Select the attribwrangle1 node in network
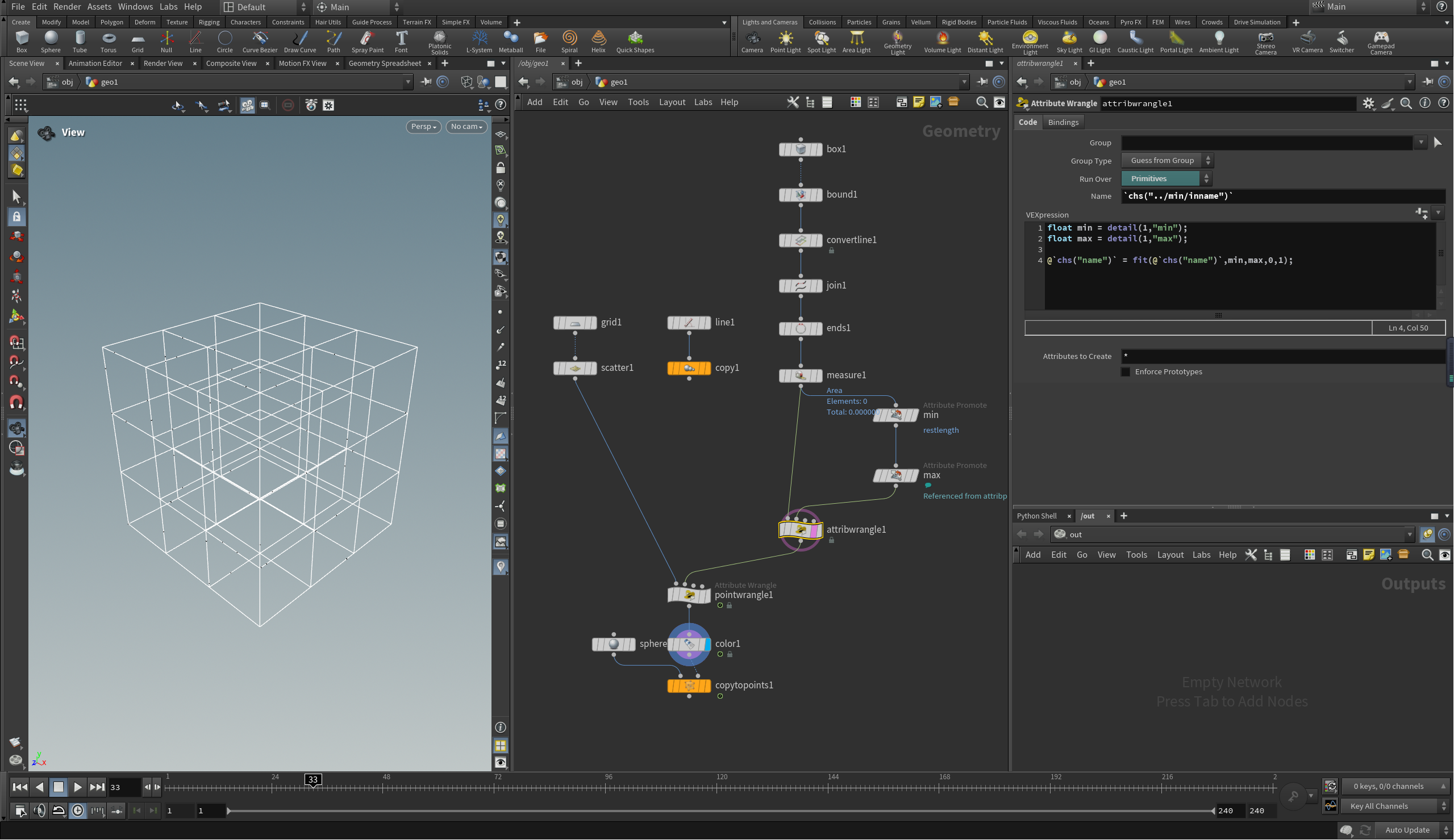The image size is (1454, 840). [800, 530]
